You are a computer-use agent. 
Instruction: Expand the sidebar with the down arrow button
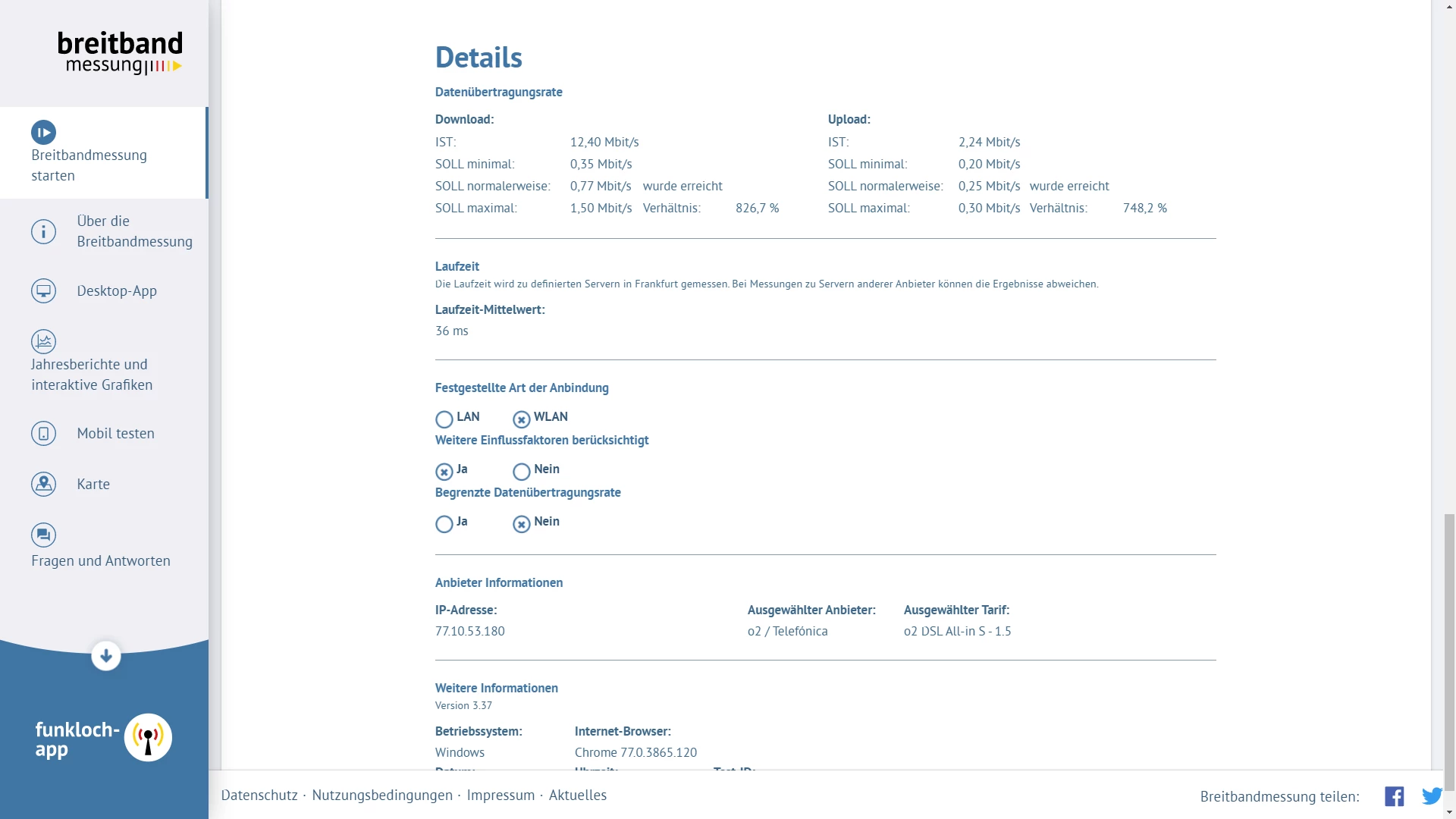pyautogui.click(x=106, y=656)
